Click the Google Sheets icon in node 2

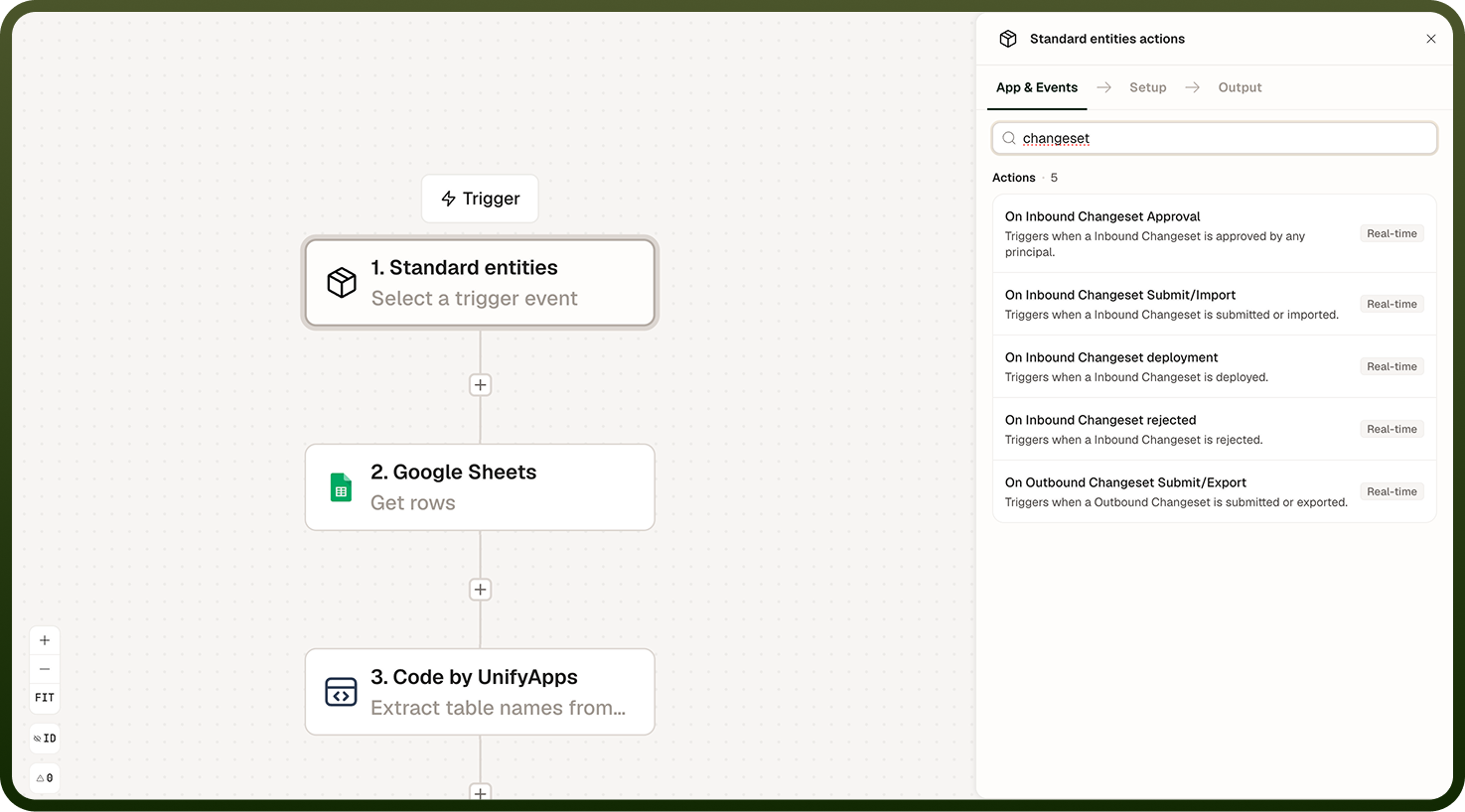(341, 487)
